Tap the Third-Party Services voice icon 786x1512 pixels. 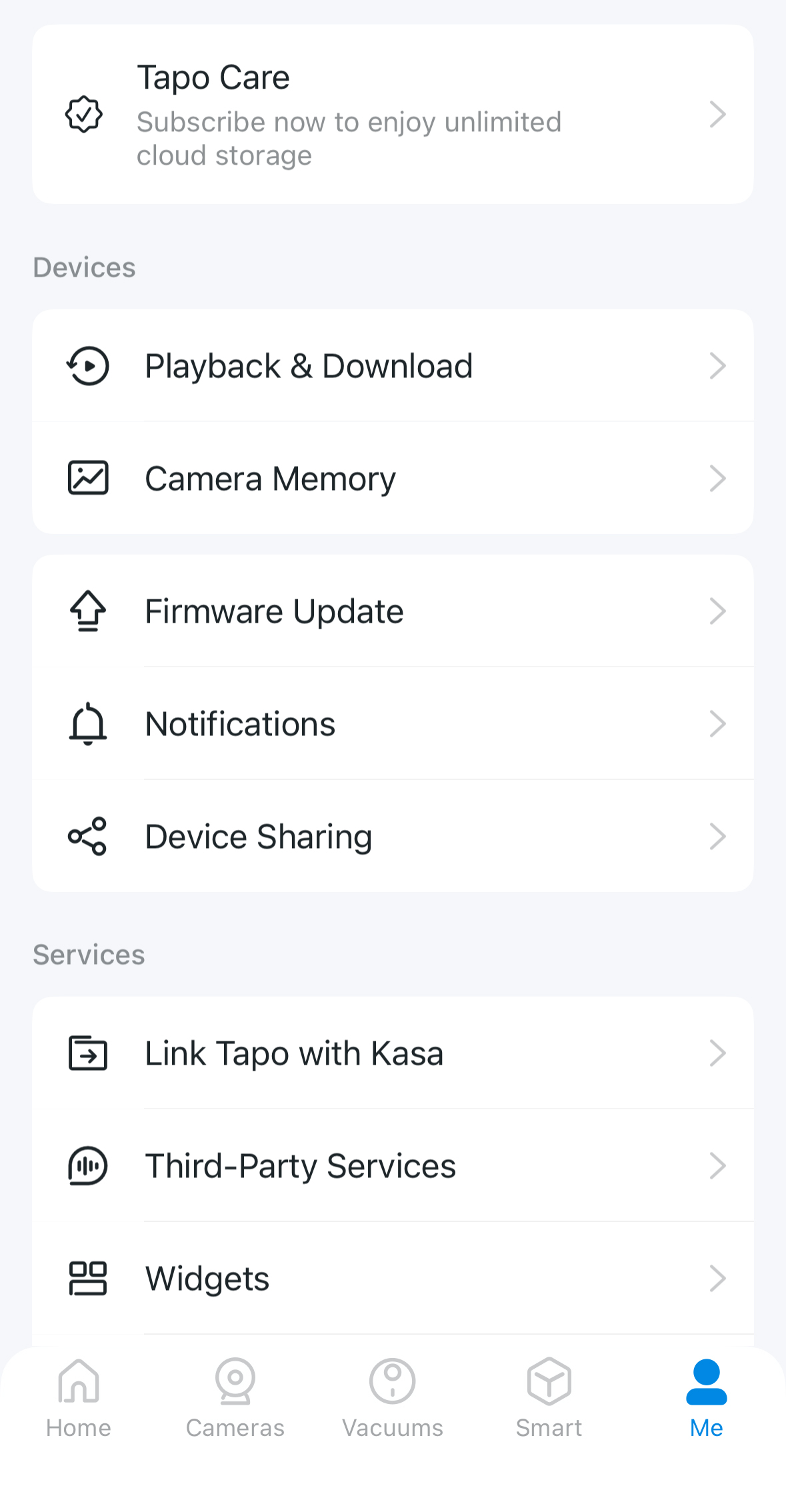[88, 1165]
